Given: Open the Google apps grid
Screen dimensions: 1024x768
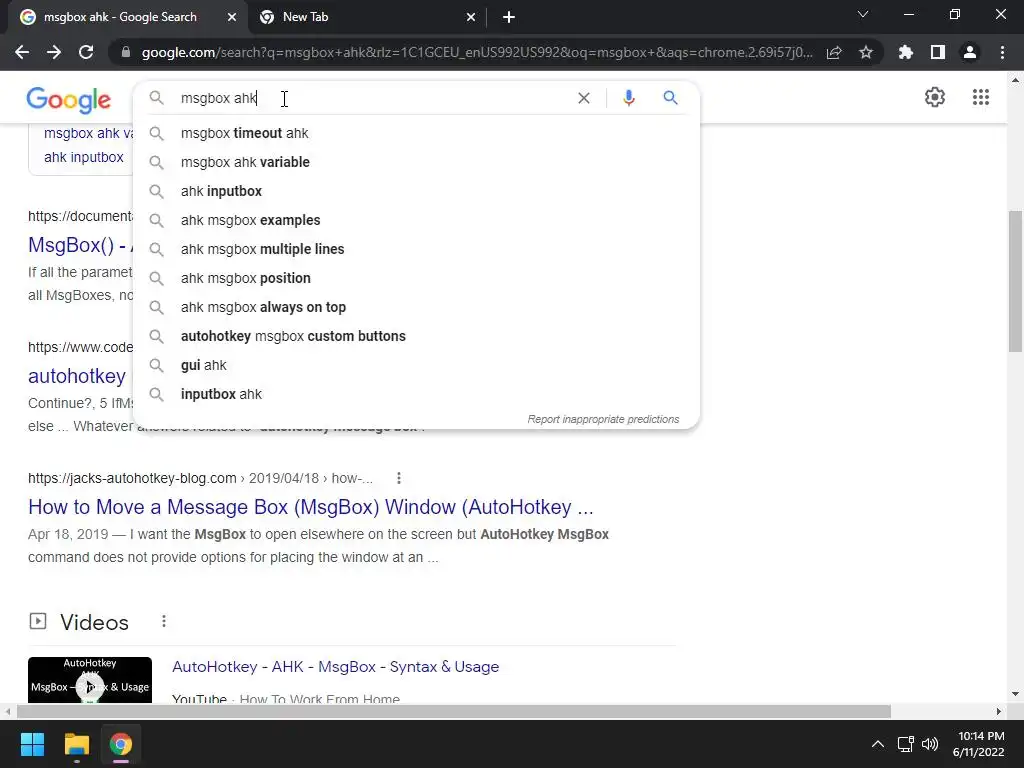Looking at the screenshot, I should tap(980, 97).
